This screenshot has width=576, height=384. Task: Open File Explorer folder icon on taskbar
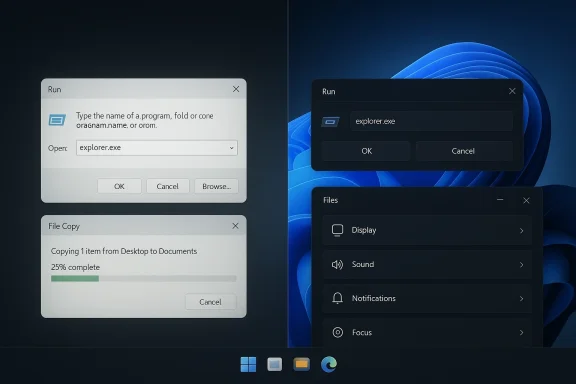(301, 364)
